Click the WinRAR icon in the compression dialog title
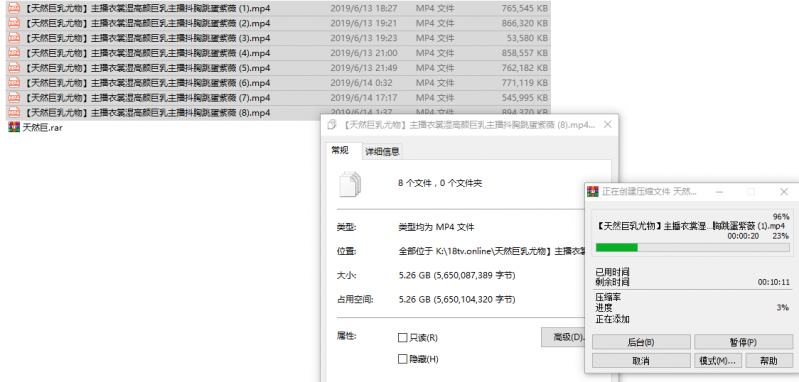Screen dimensions: 799x382 (593, 192)
